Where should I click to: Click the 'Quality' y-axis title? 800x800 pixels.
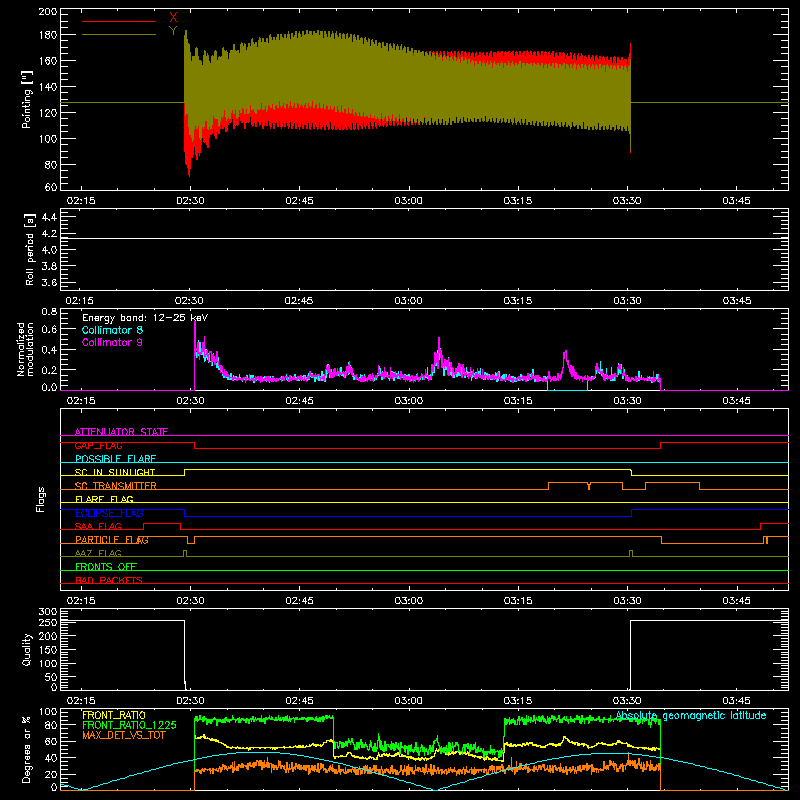point(27,649)
